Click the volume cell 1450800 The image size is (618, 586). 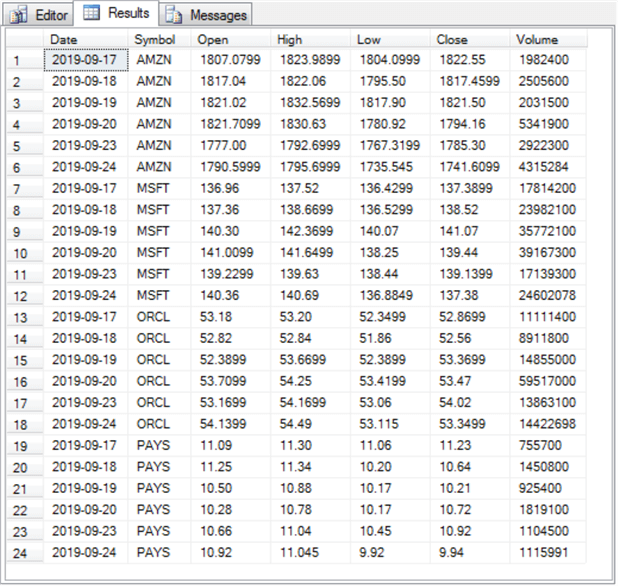tap(548, 467)
